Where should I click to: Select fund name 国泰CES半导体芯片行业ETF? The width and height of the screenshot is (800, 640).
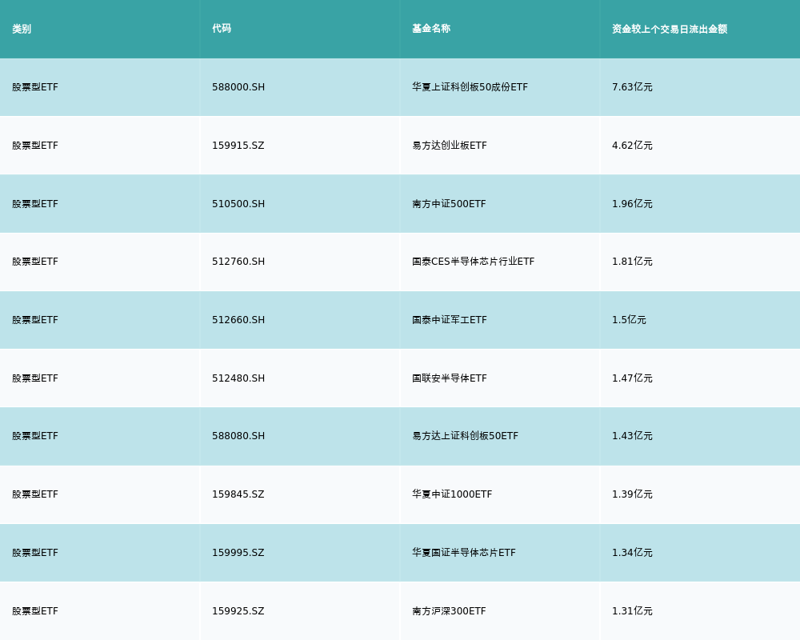473,261
